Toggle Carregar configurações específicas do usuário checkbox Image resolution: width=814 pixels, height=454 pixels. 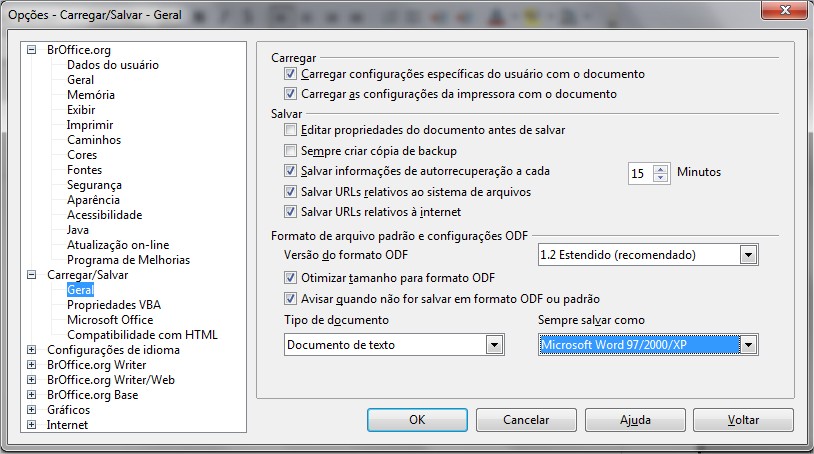click(x=290, y=74)
